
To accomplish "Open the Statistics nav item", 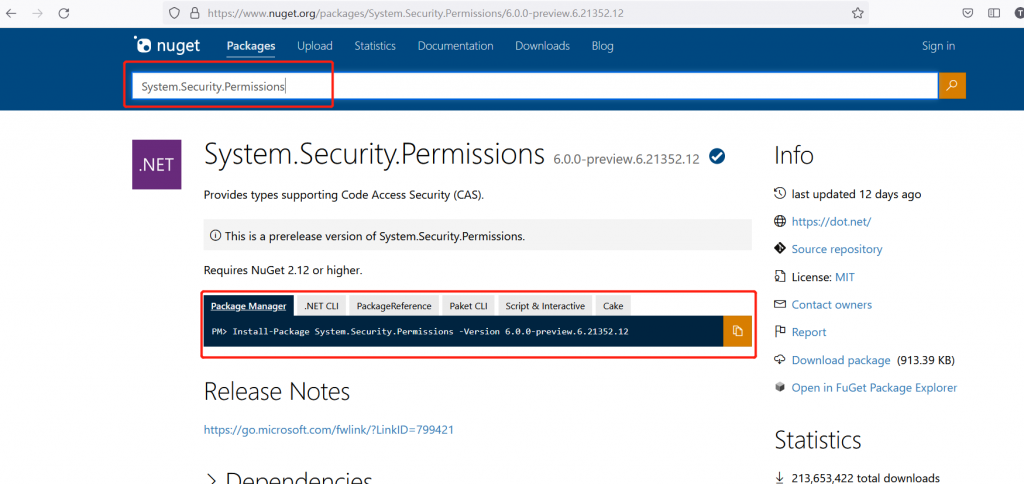I will tap(375, 46).
